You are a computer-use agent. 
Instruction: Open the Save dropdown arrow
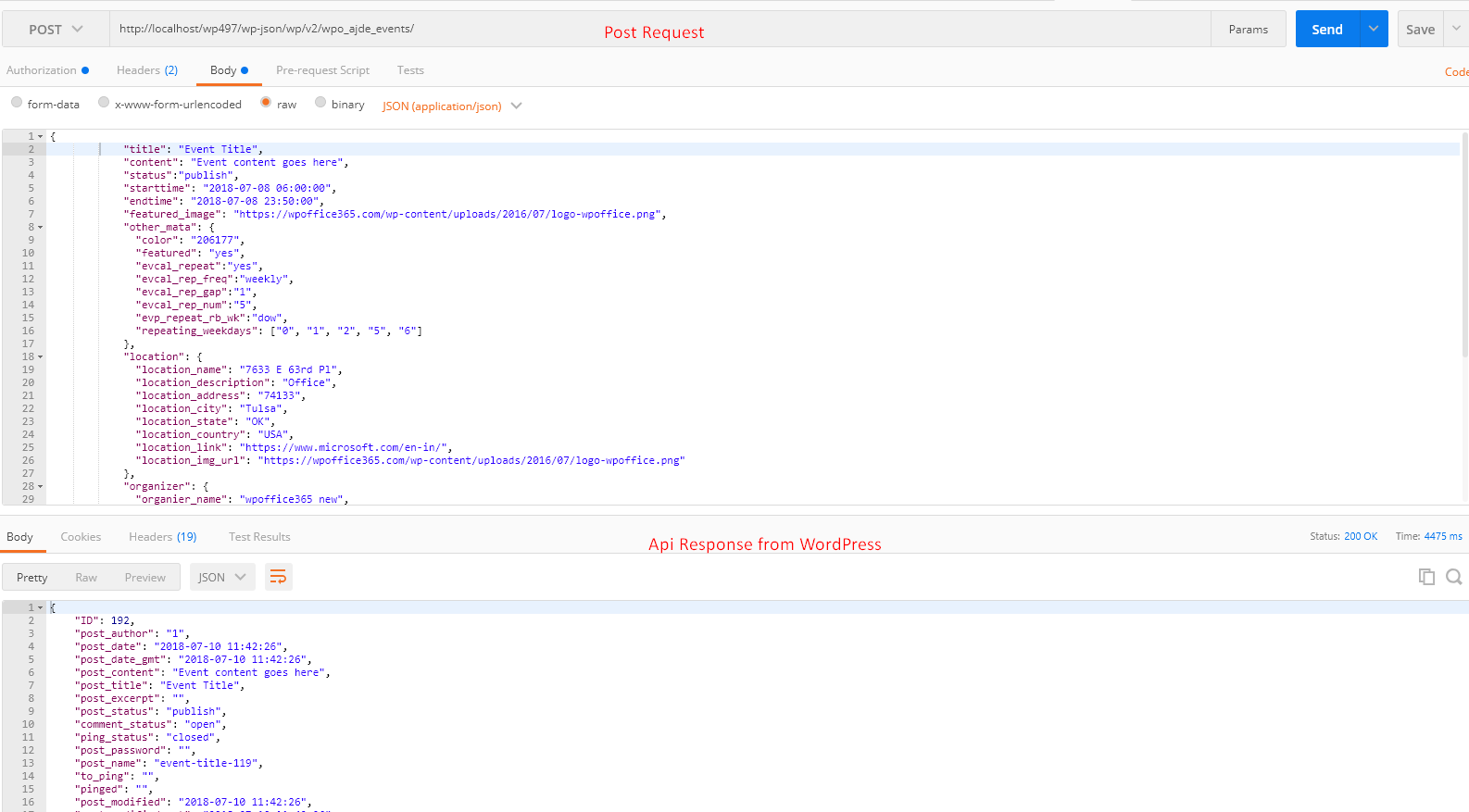pyautogui.click(x=1456, y=29)
